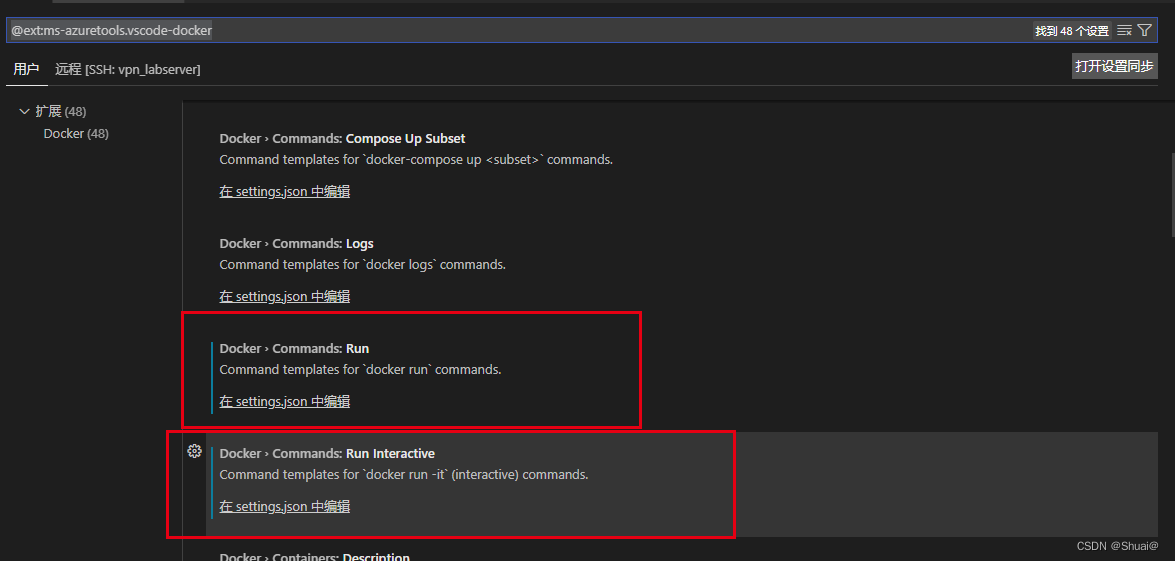Select Docker (48) in settings tree
This screenshot has width=1175, height=561.
coord(76,134)
